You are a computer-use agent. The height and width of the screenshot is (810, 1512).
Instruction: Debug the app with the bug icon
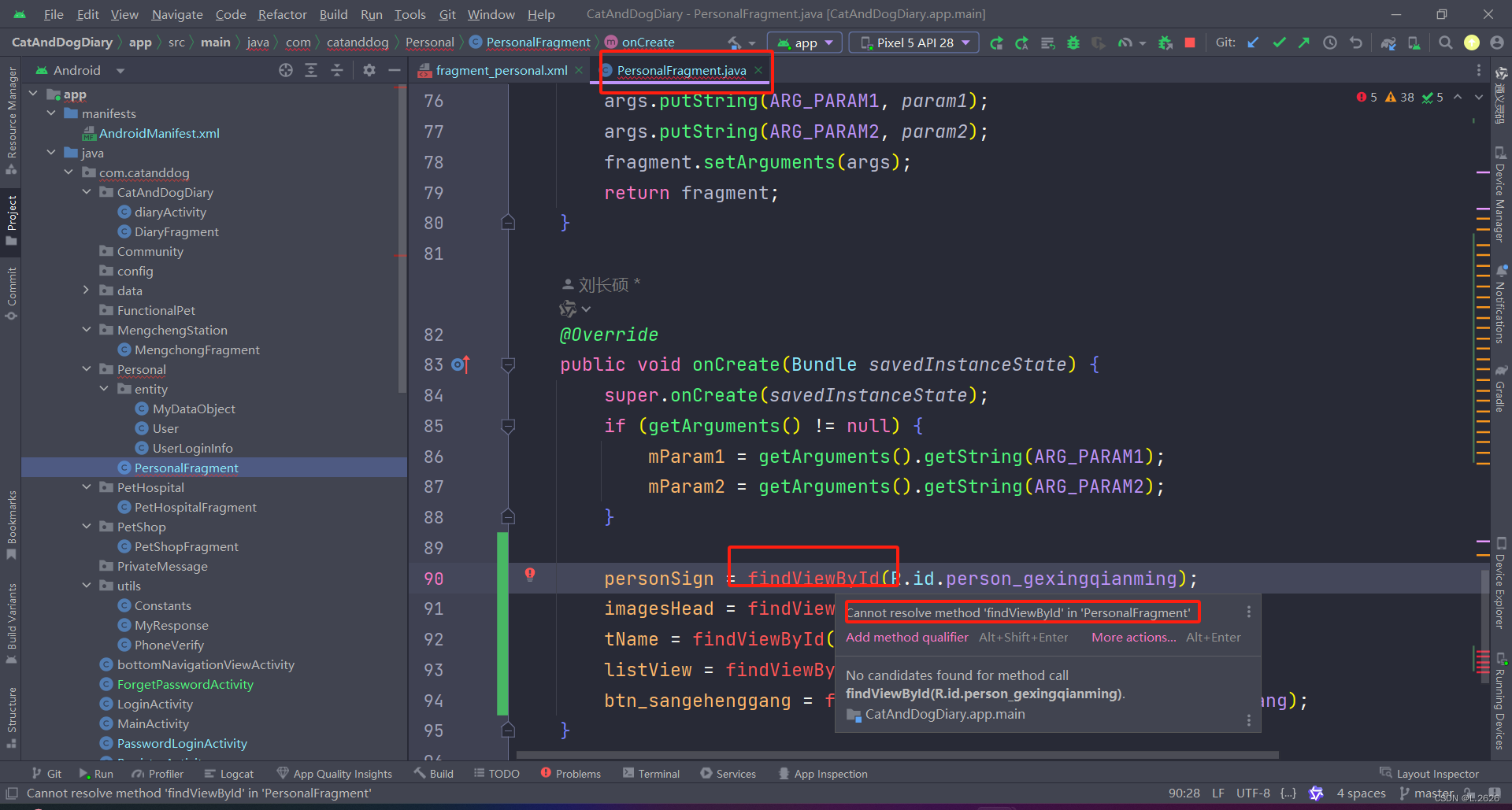[1073, 43]
